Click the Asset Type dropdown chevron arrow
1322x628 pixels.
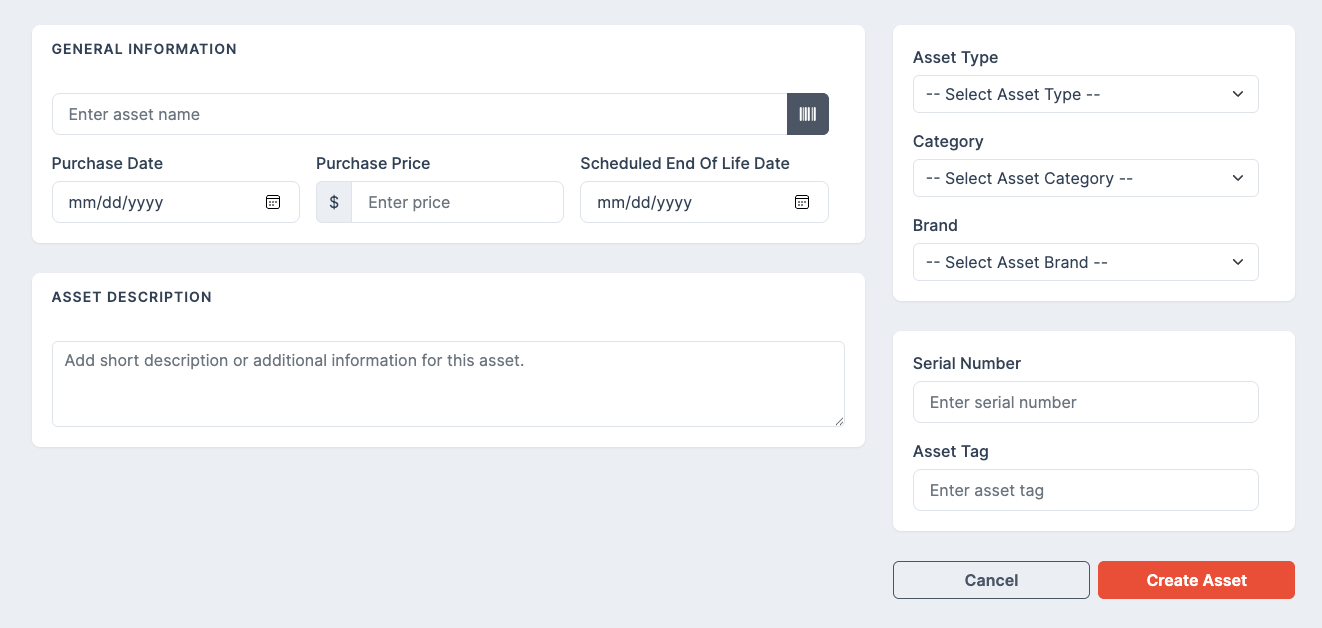coord(1238,94)
